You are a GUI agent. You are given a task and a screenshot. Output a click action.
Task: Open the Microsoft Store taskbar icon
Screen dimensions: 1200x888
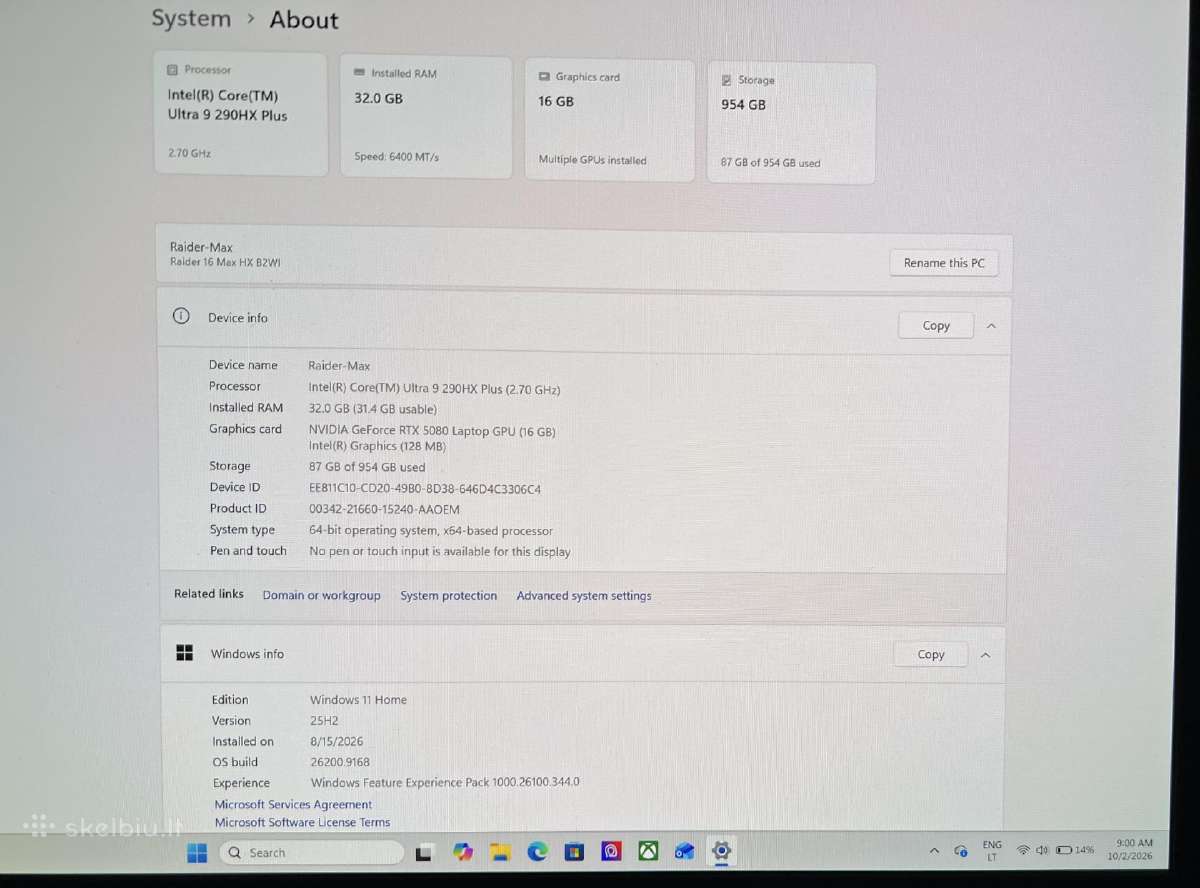tap(574, 852)
